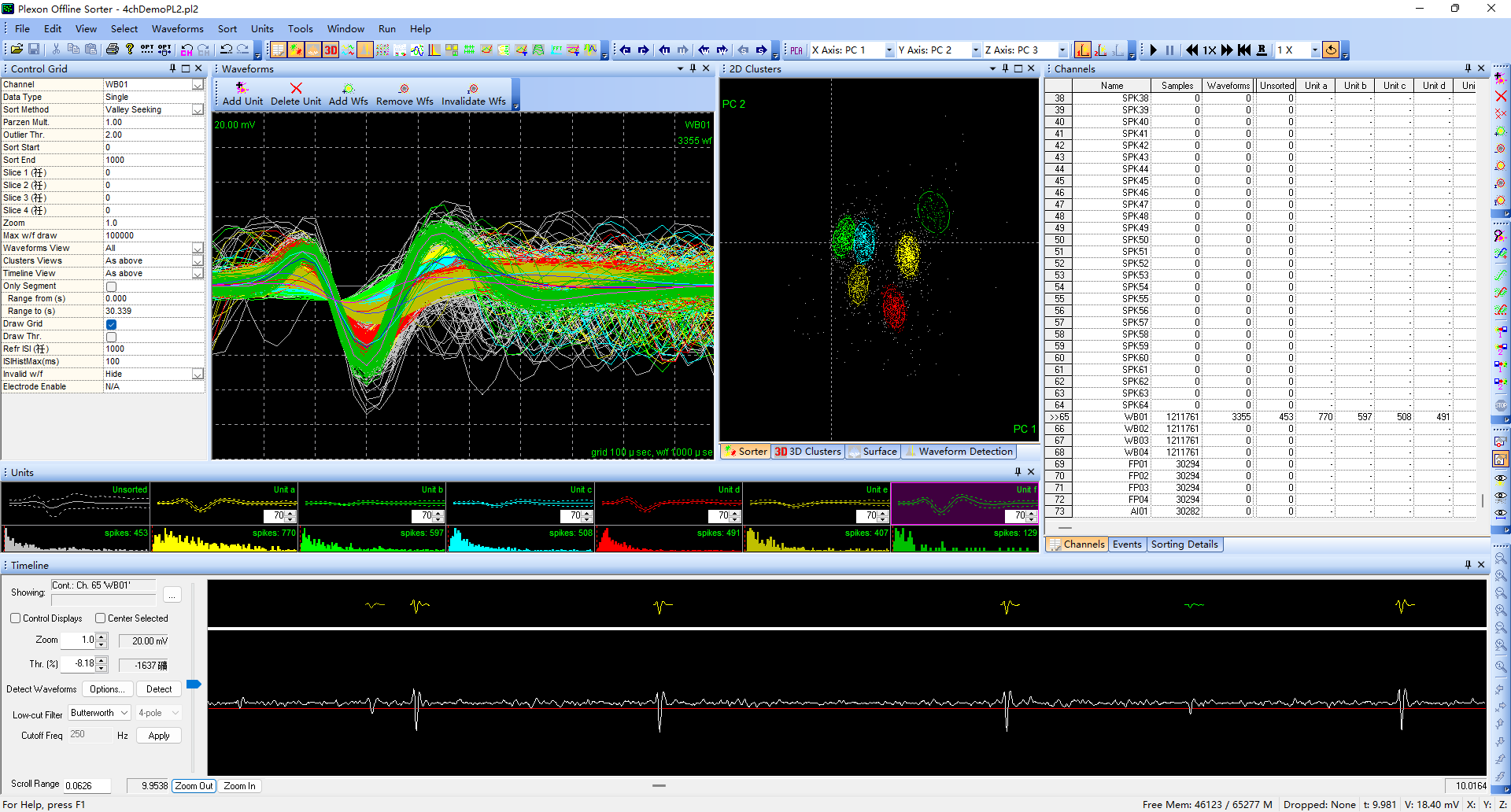Click the previous channel blue arrow icon
Screen dimensions: 1511x812
626,50
